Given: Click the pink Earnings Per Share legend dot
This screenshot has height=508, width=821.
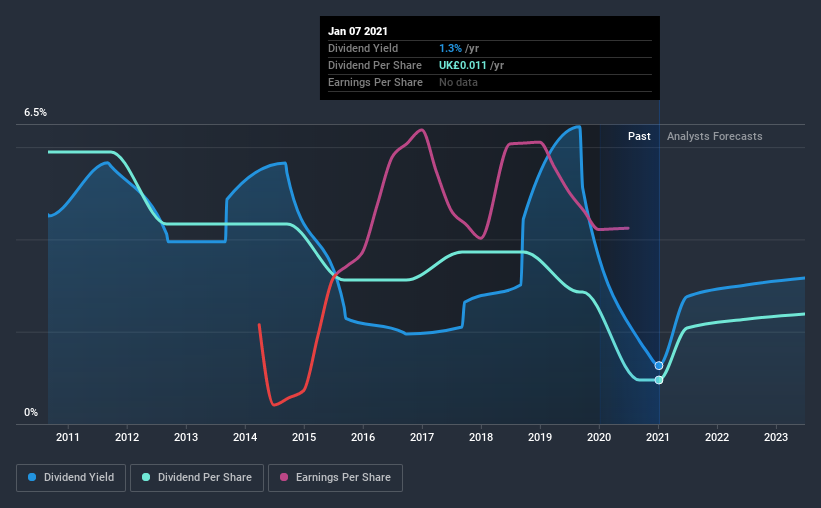Looking at the screenshot, I should 284,477.
